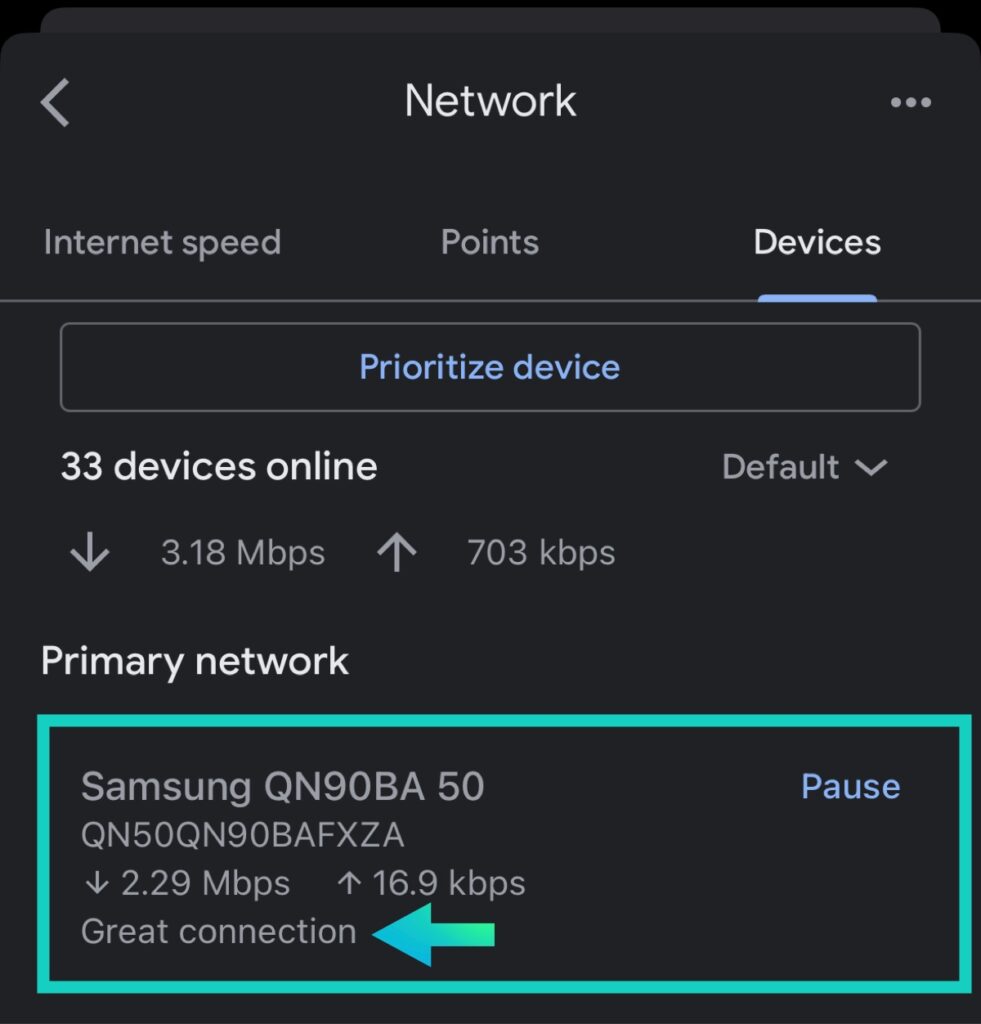981x1024 pixels.
Task: Click the QN50QN90BAFXZA model number text
Action: (243, 835)
